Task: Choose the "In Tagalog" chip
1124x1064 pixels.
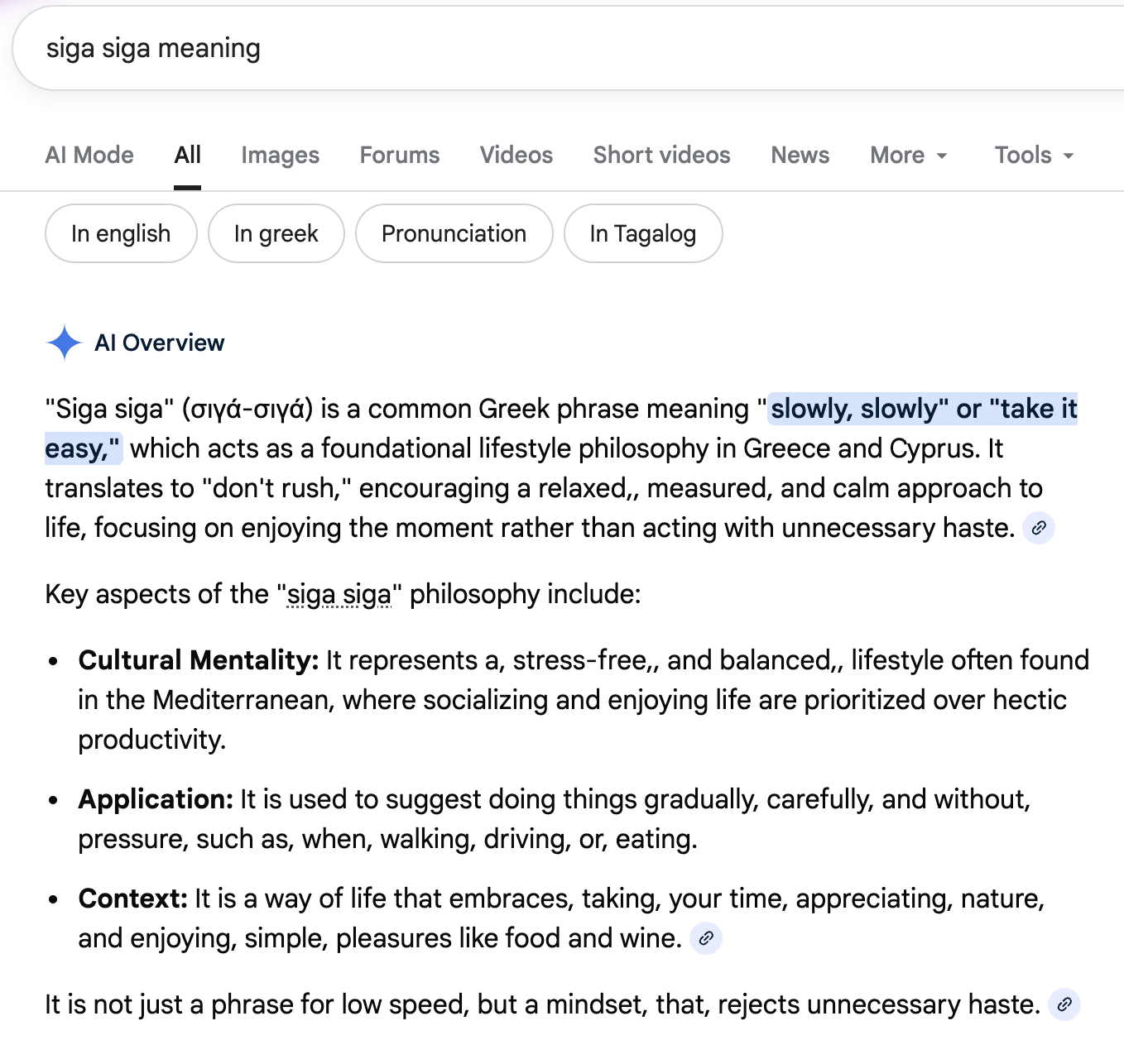Action: [x=642, y=234]
